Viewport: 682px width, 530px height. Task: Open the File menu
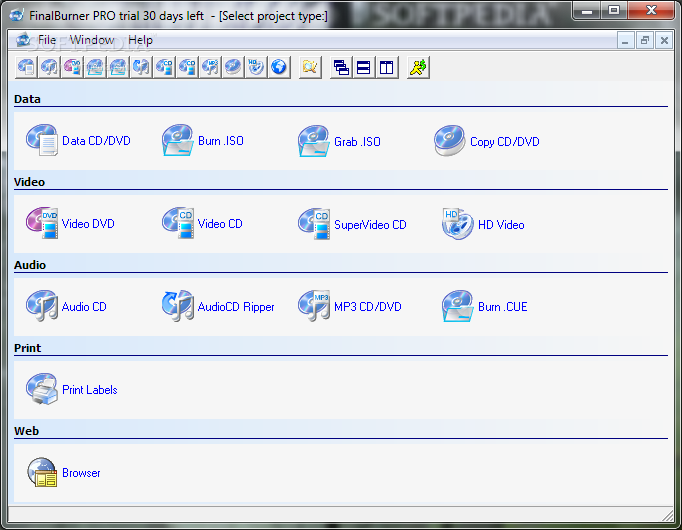tap(47, 40)
